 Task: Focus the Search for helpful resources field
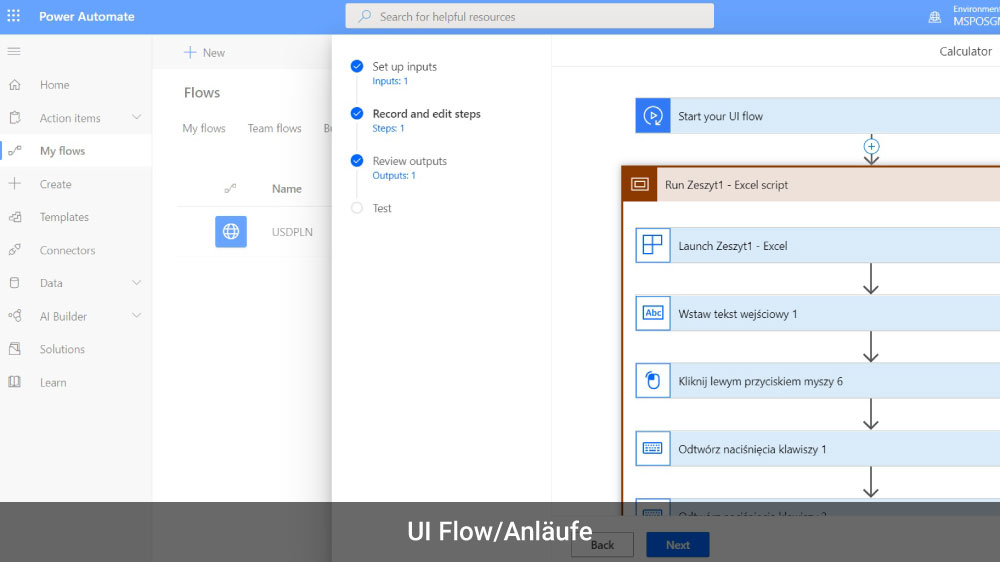tap(529, 17)
